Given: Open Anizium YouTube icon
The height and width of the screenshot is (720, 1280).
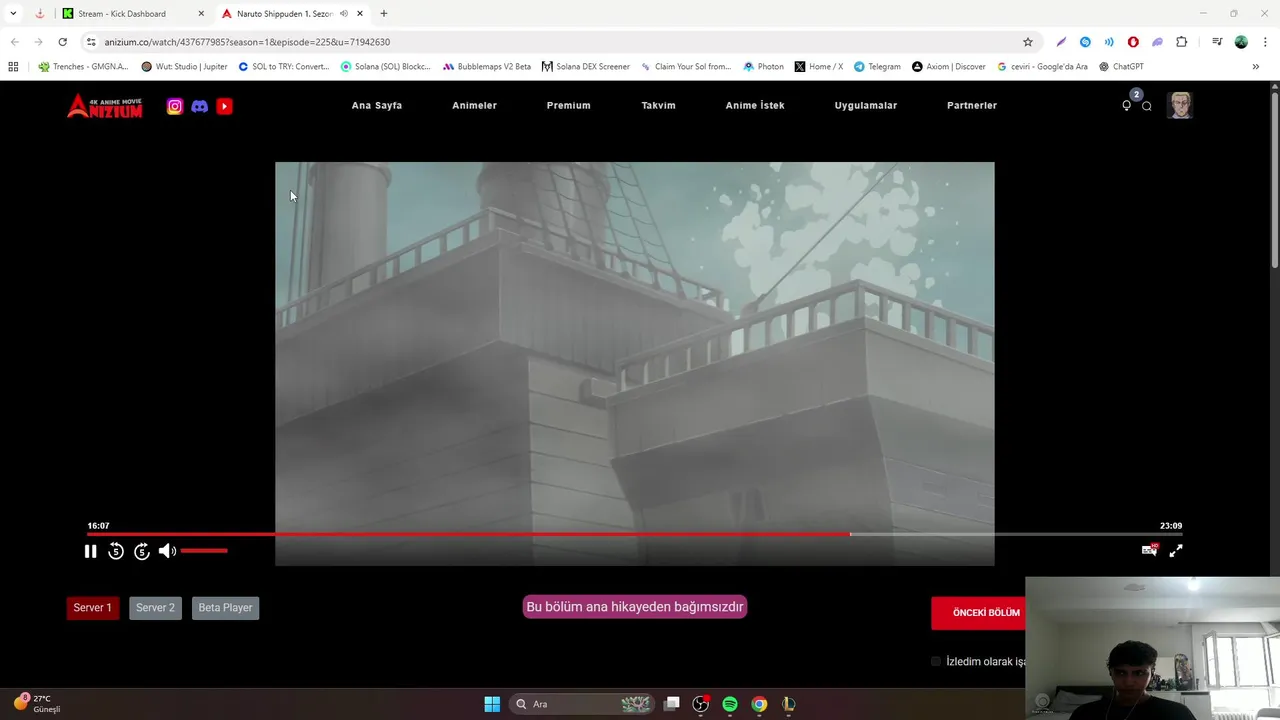Looking at the screenshot, I should click(224, 106).
